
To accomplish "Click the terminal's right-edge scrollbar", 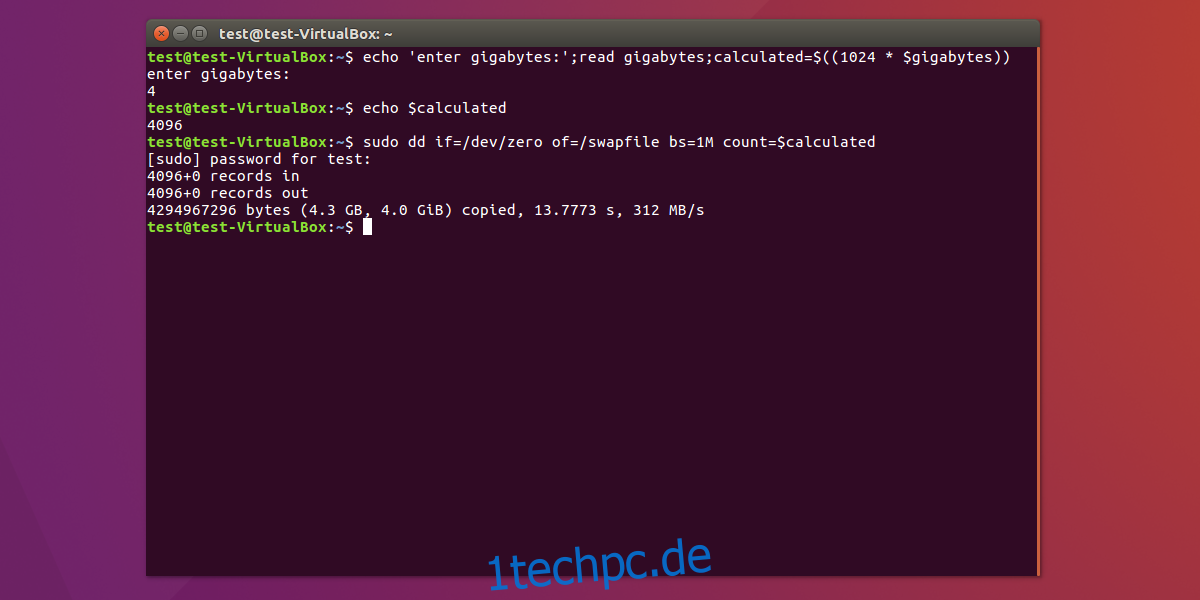I will coord(1037,310).
